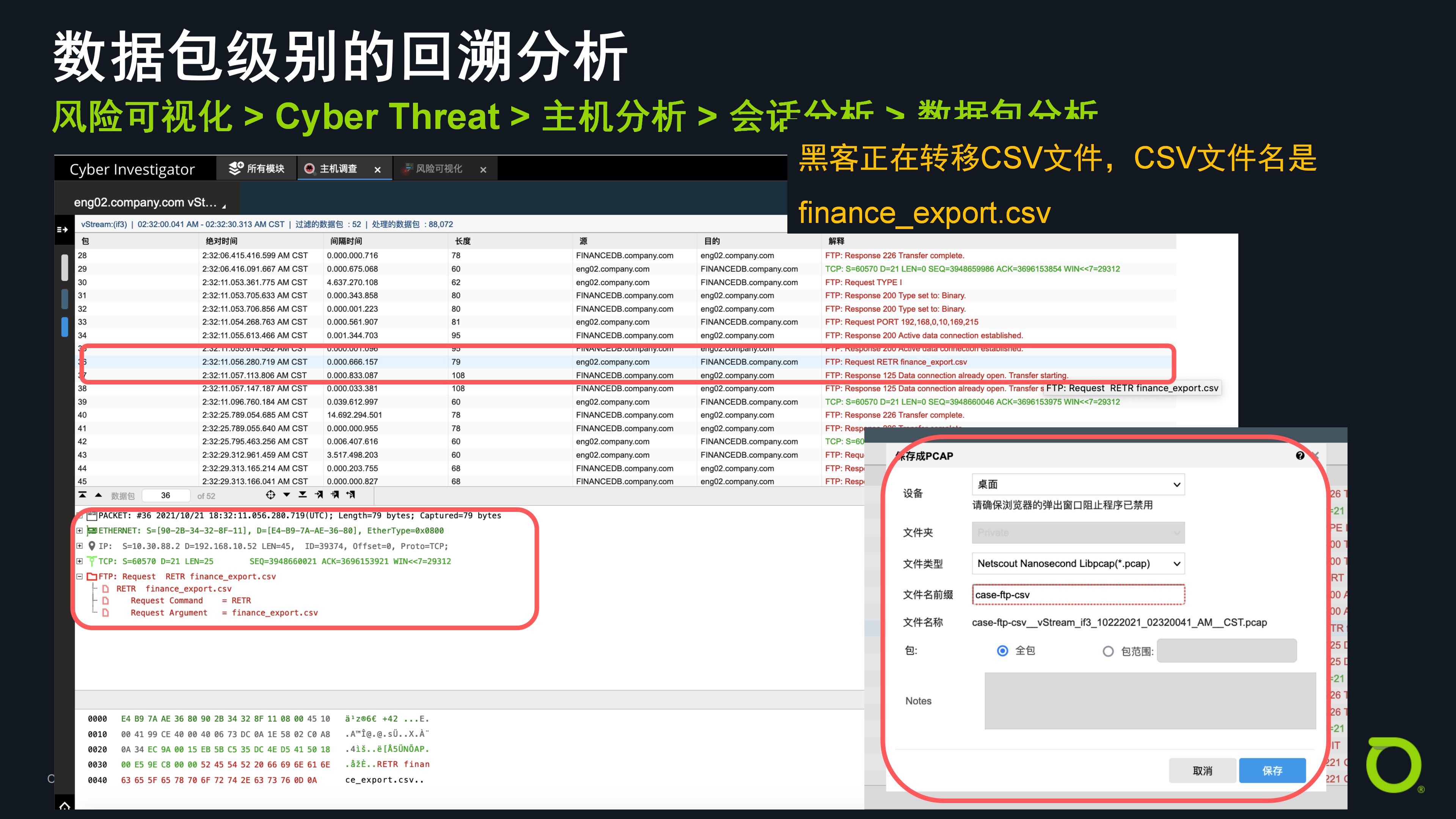Screen dimensions: 1456x819
Task: Open the 文件类型 Netscout Libpcap dropdown
Action: tap(1078, 563)
